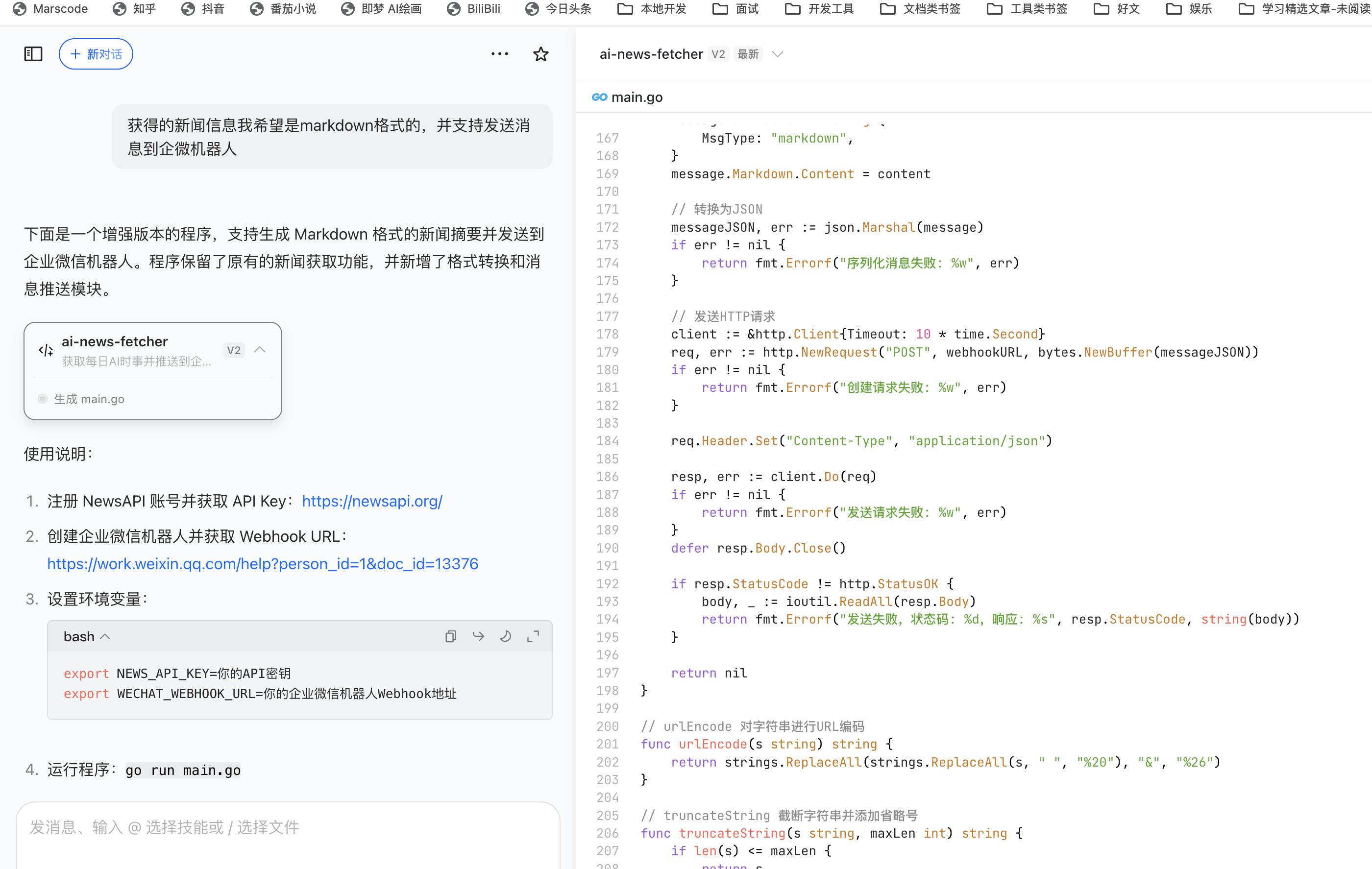Click the insert arrow icon in bash block
The width and height of the screenshot is (1372, 869).
[x=478, y=636]
